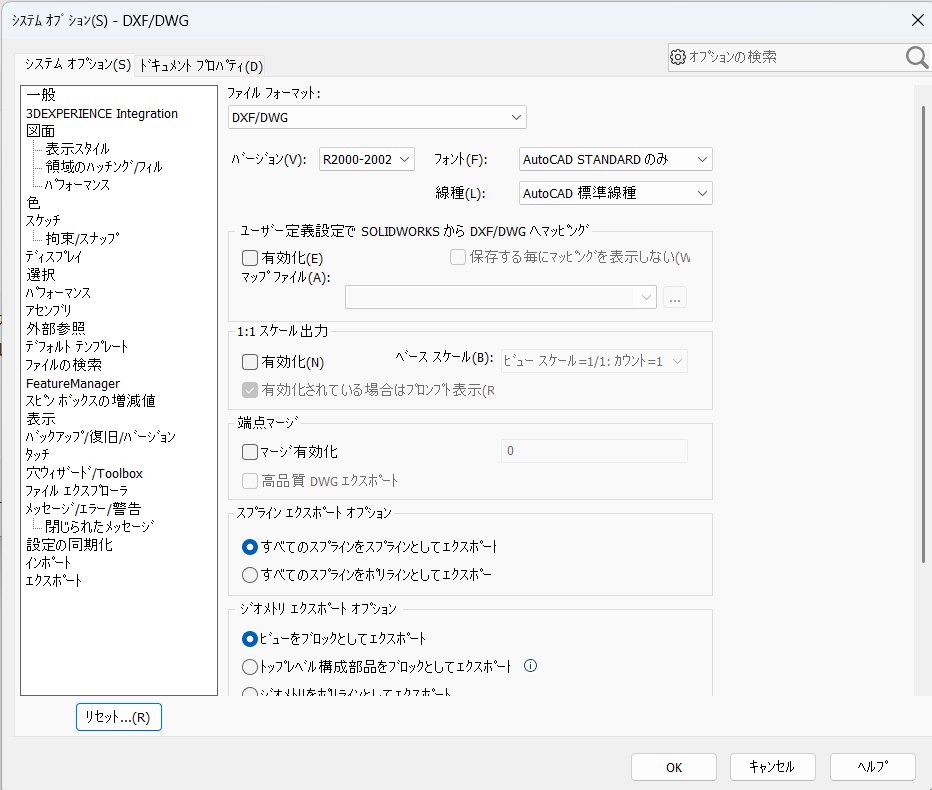Click the OK button
This screenshot has height=790, width=932.
click(x=674, y=767)
